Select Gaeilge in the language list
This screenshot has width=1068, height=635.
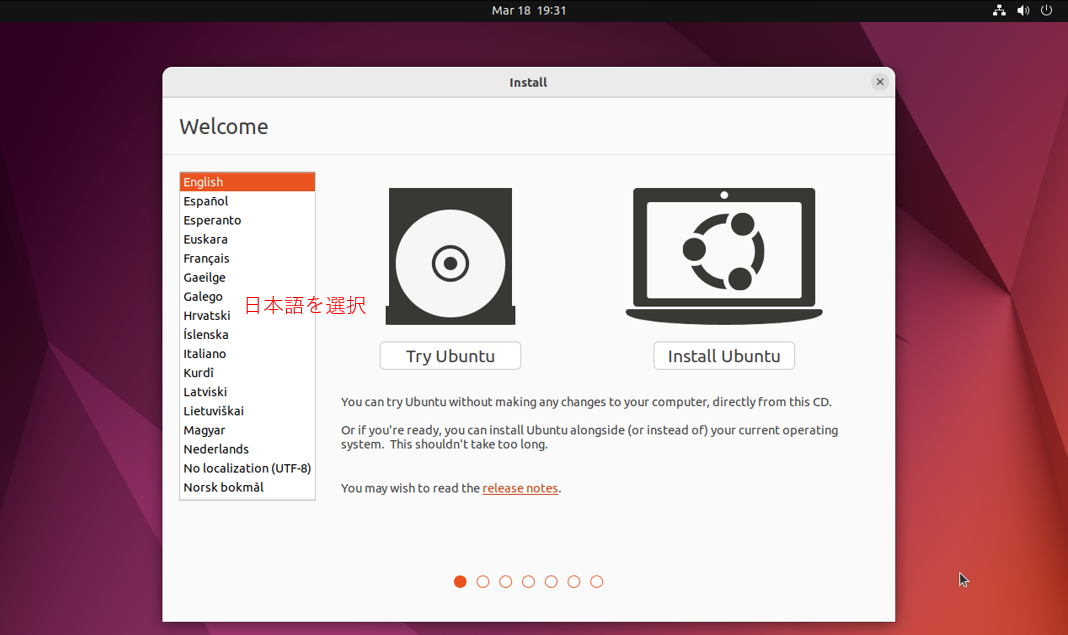tap(247, 277)
